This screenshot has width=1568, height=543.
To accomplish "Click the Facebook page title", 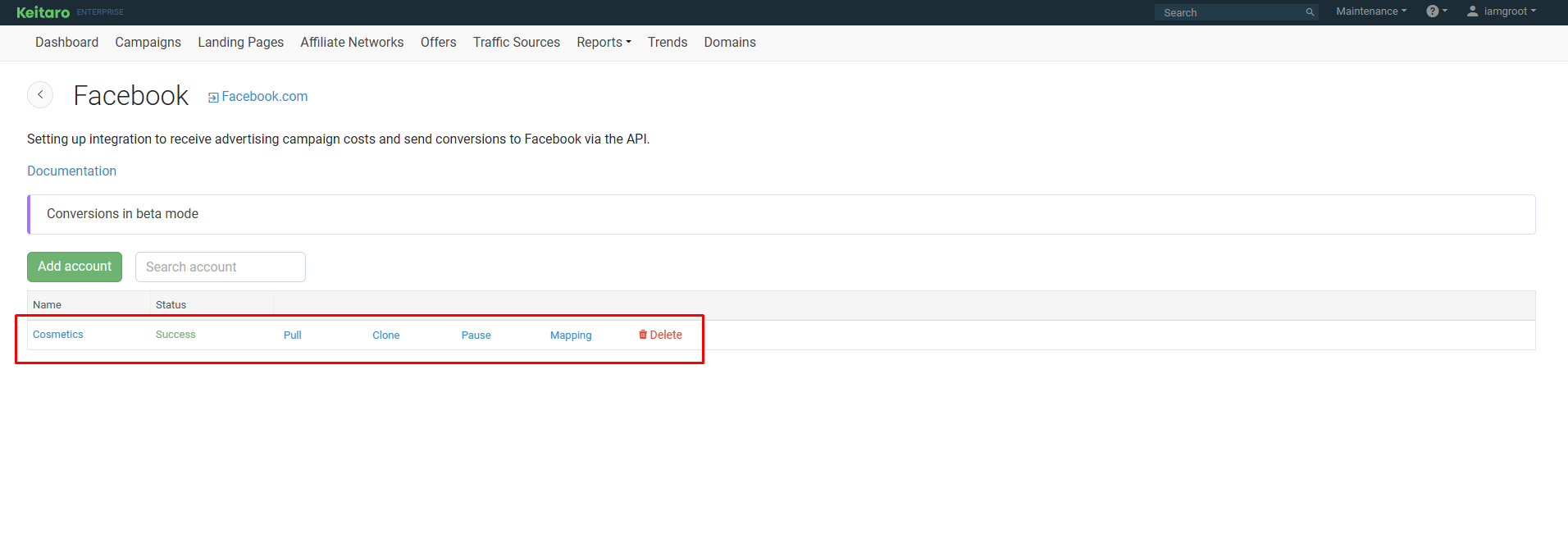I will tap(131, 95).
